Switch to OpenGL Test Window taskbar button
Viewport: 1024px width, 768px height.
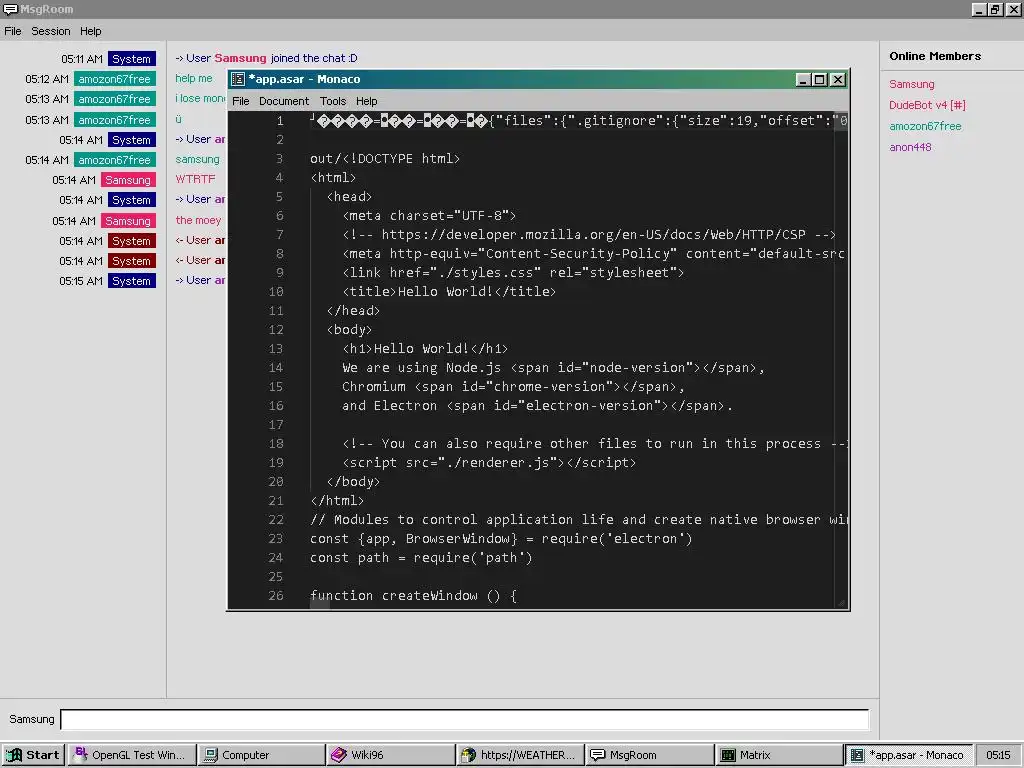point(132,755)
